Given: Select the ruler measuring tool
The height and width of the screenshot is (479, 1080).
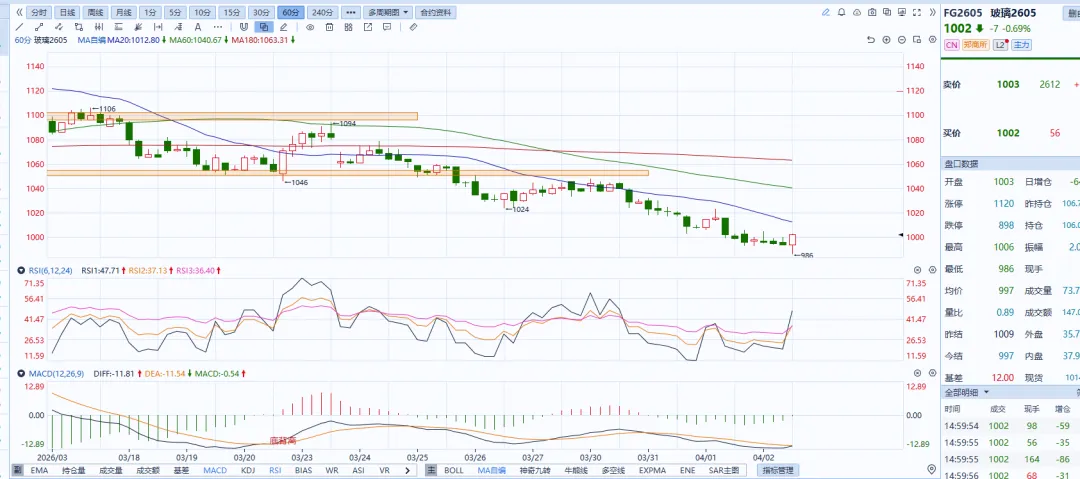Looking at the screenshot, I should click(413, 27).
